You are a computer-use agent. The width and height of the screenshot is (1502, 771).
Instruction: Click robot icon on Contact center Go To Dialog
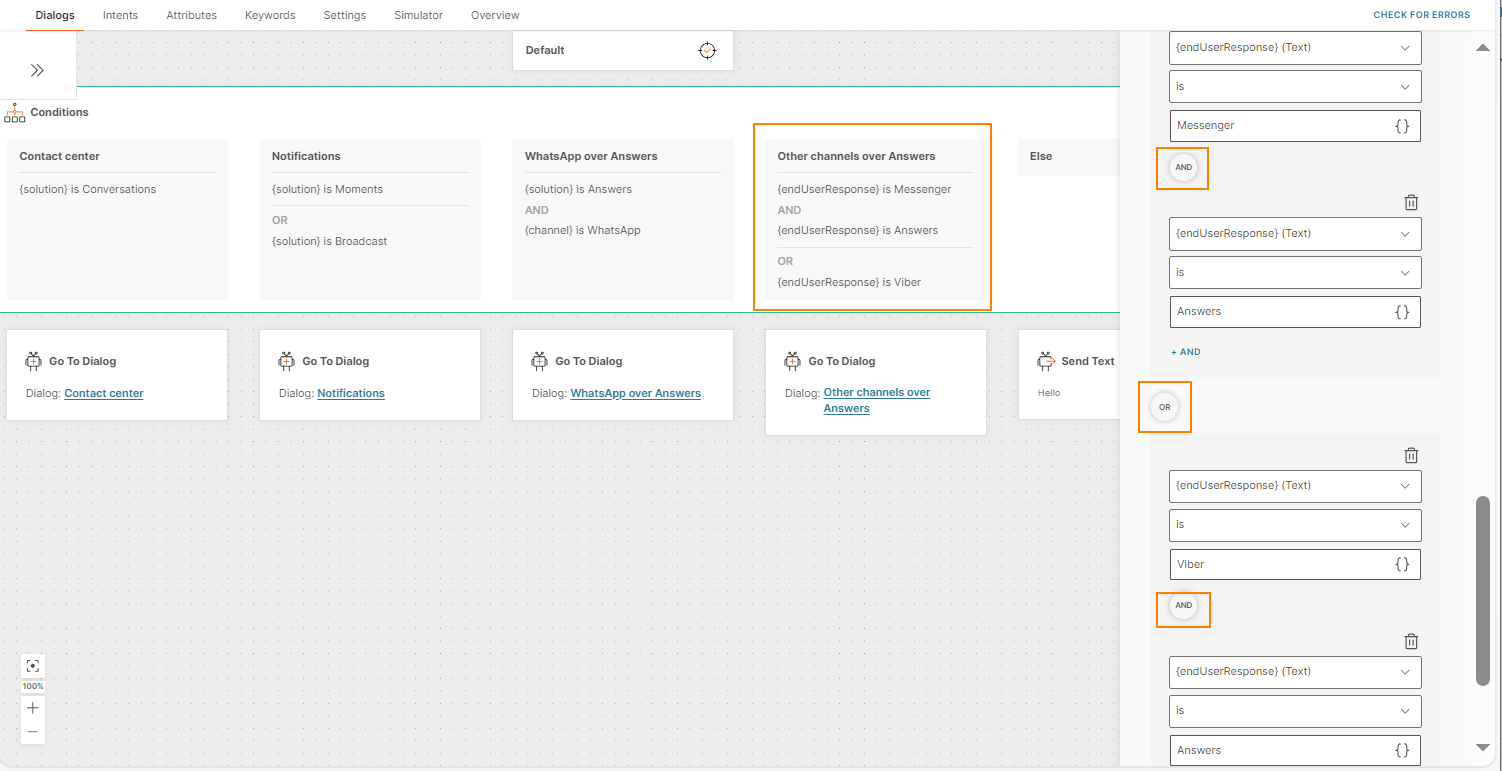(x=34, y=361)
